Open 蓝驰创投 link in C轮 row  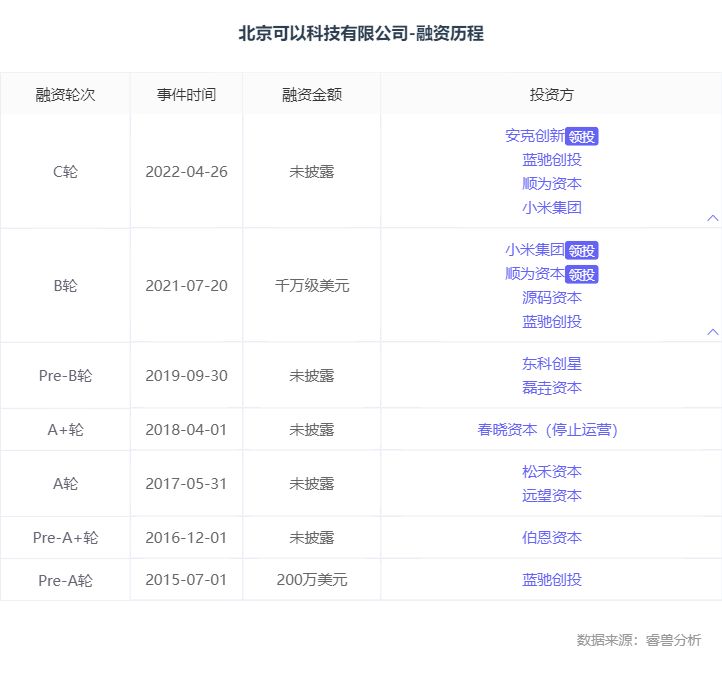click(x=552, y=160)
